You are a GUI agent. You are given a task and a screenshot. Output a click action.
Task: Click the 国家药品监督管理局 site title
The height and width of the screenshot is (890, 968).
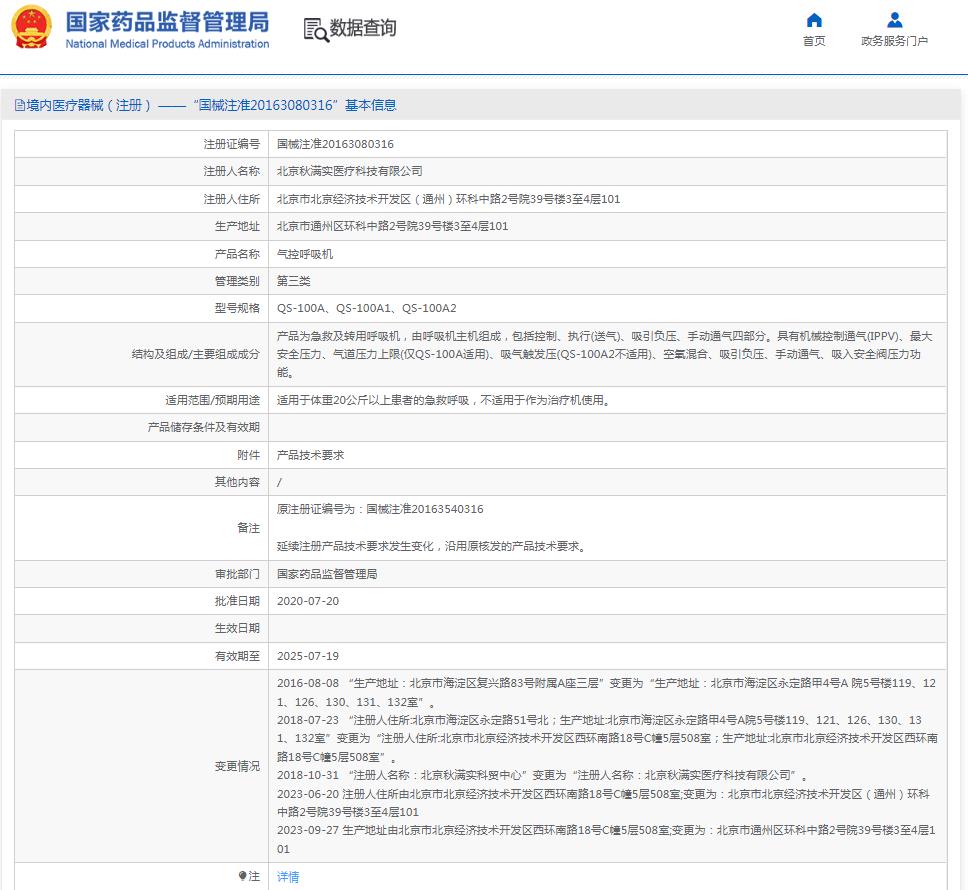(x=167, y=22)
